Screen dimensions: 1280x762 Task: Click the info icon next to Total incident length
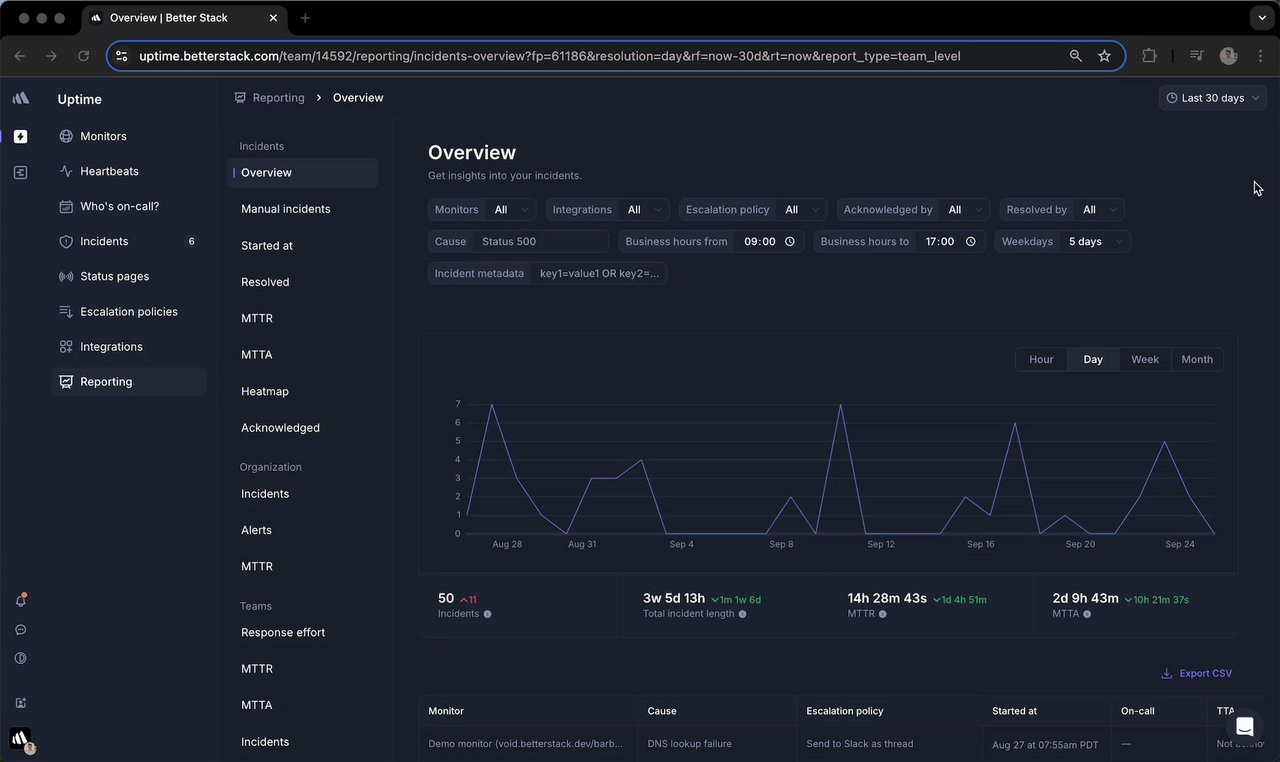click(742, 614)
